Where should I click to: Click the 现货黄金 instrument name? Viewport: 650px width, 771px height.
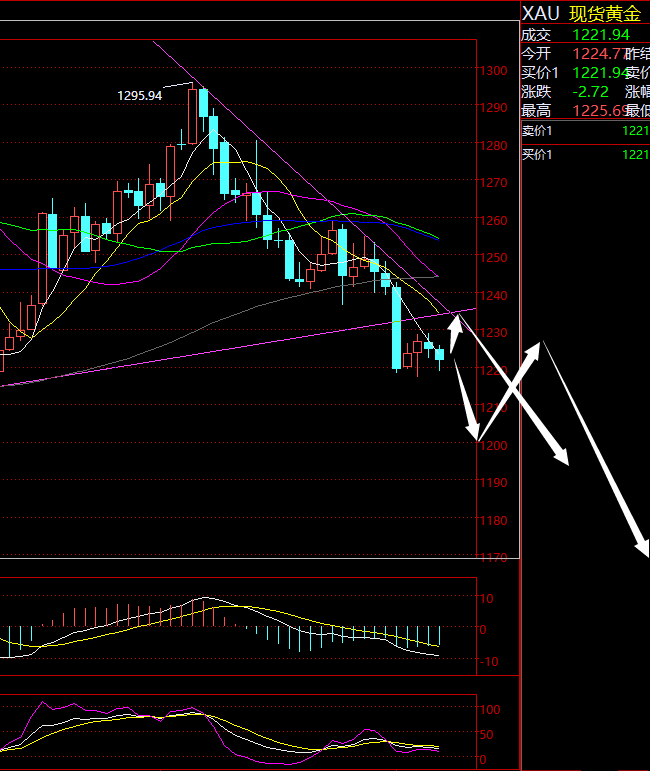[x=605, y=14]
